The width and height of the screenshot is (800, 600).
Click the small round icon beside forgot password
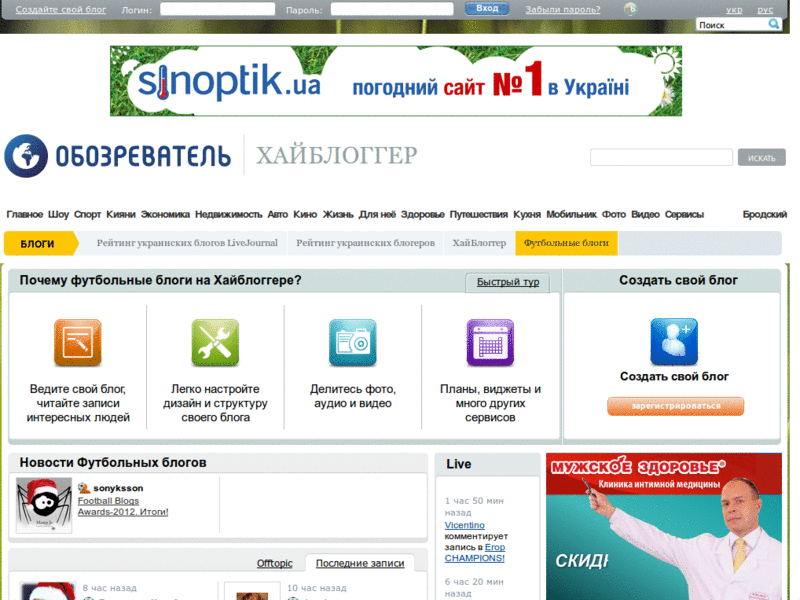pos(631,9)
